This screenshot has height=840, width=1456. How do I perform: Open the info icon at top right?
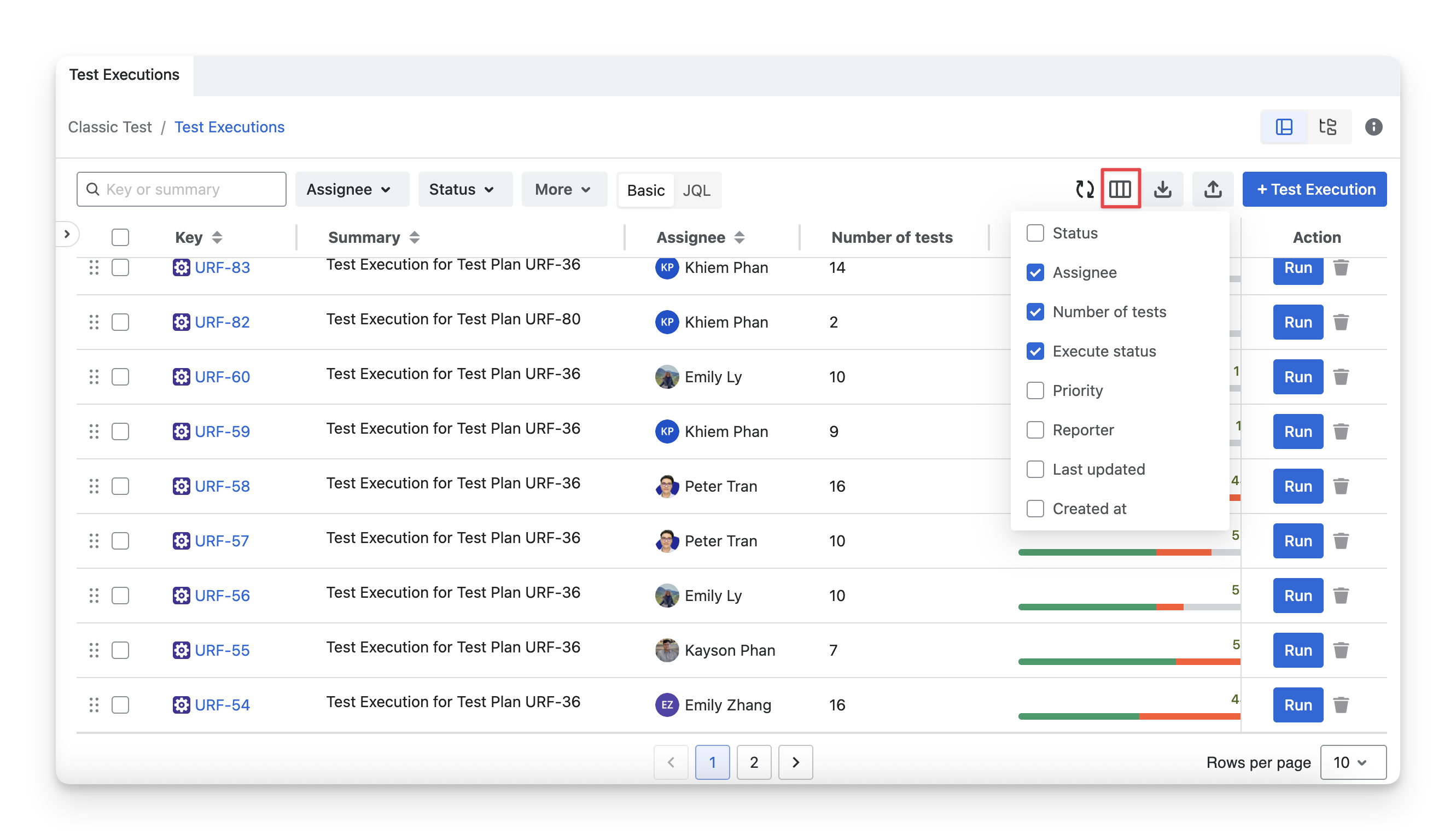1373,127
